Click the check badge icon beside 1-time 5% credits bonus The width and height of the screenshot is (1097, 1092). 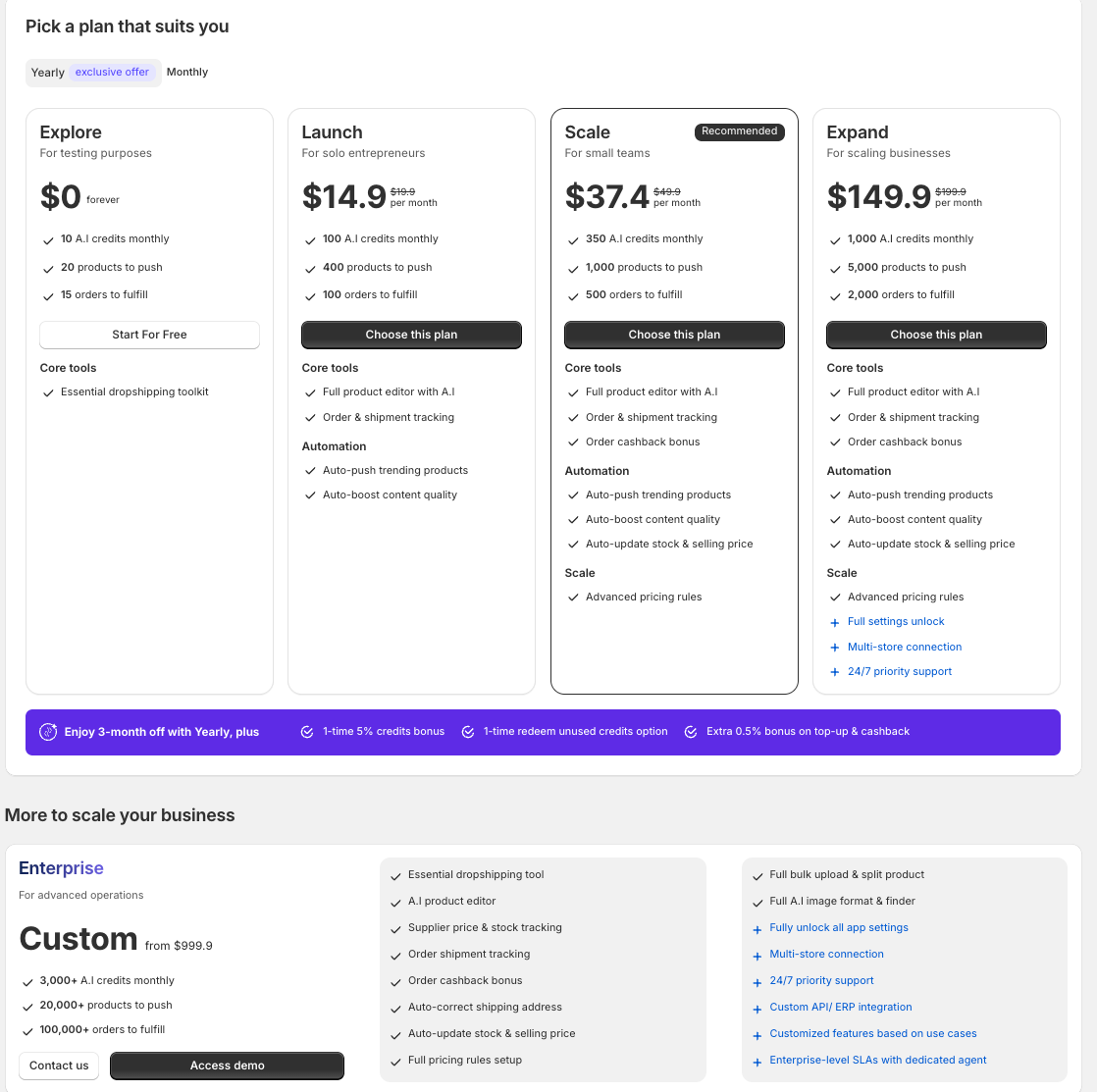tap(307, 732)
